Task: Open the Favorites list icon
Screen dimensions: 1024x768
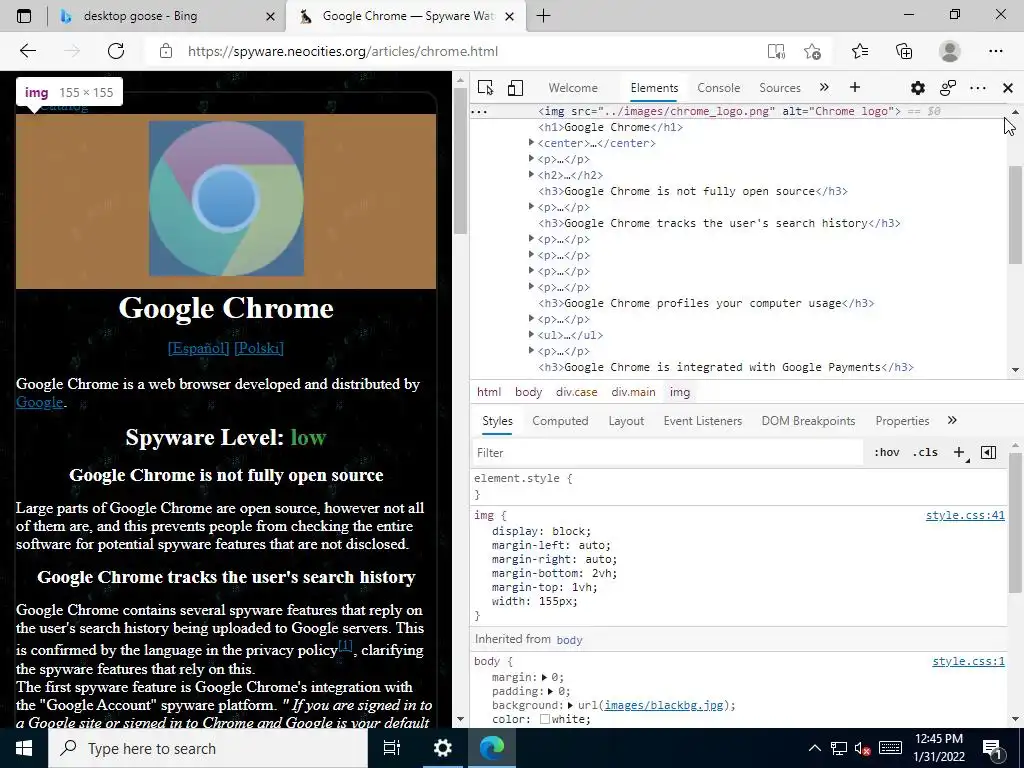Action: pos(860,51)
